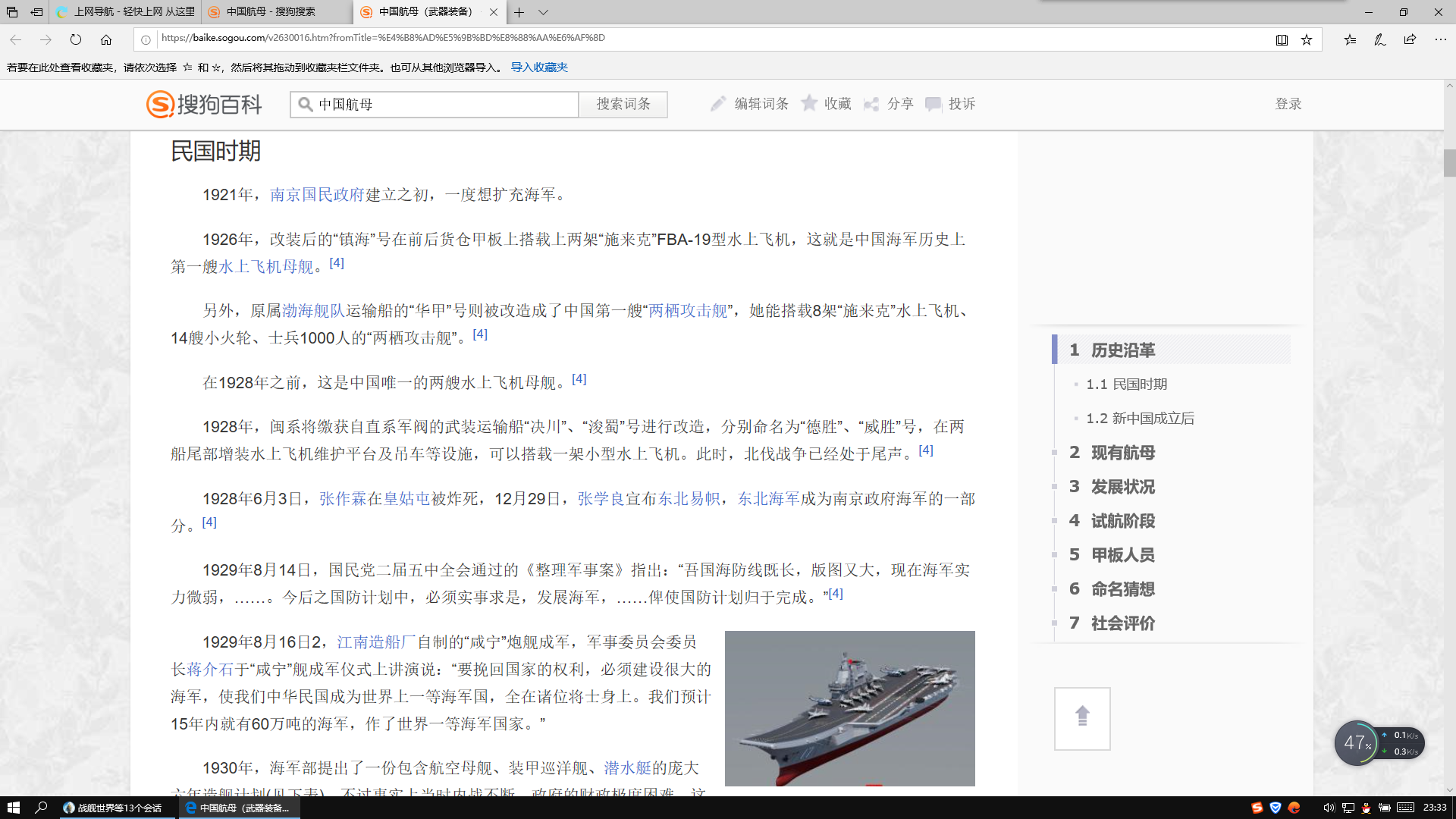This screenshot has height=819, width=1456.
Task: Expand the tab list chevron
Action: tap(543, 12)
